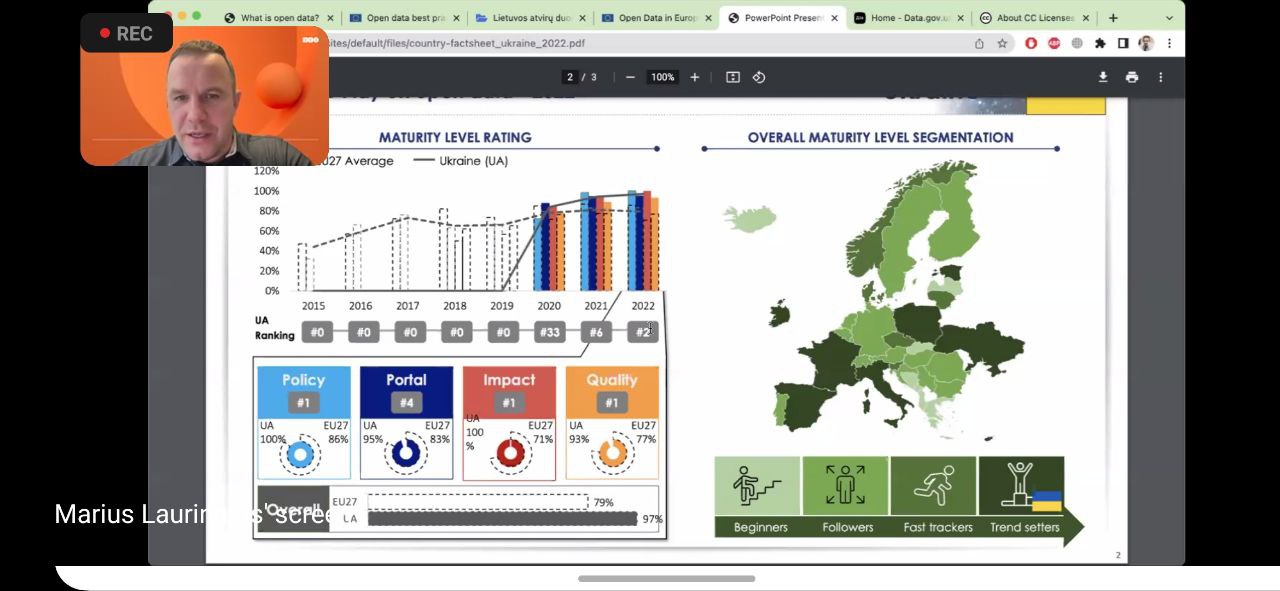The height and width of the screenshot is (591, 1280).
Task: Close the 'PowerPoint Presen' tab
Action: 835,18
